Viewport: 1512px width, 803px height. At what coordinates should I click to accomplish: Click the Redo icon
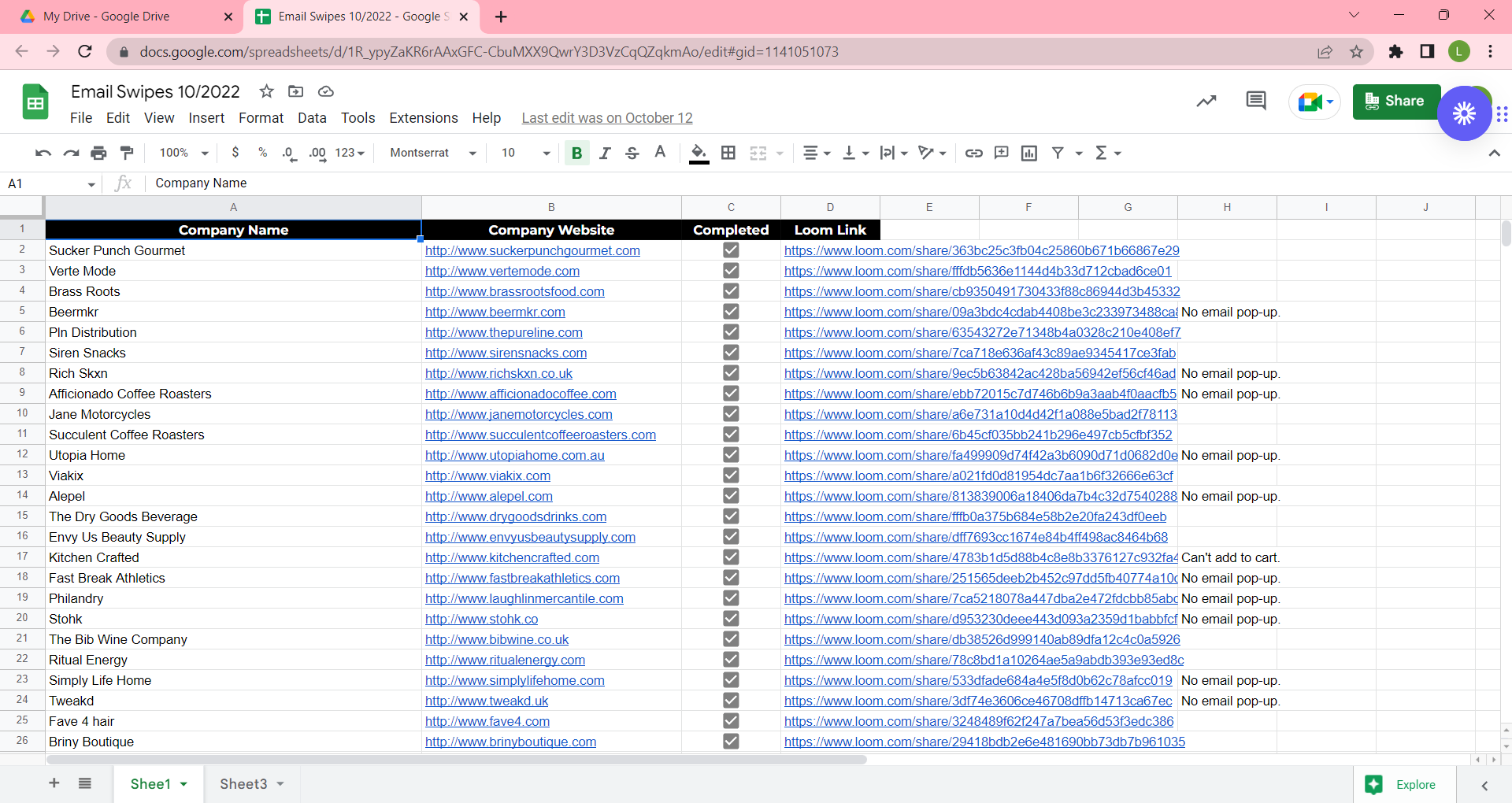click(x=71, y=153)
